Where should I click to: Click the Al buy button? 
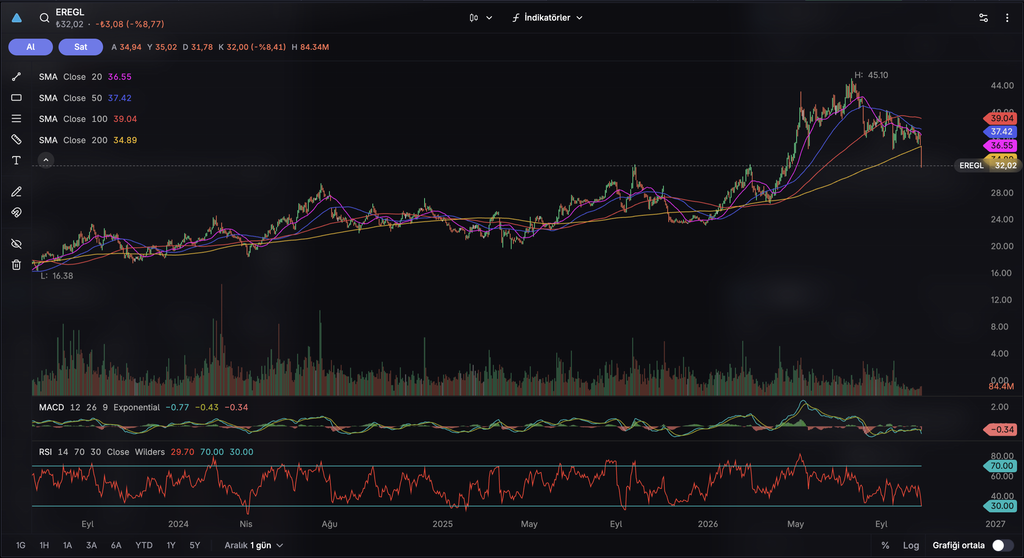[31, 47]
